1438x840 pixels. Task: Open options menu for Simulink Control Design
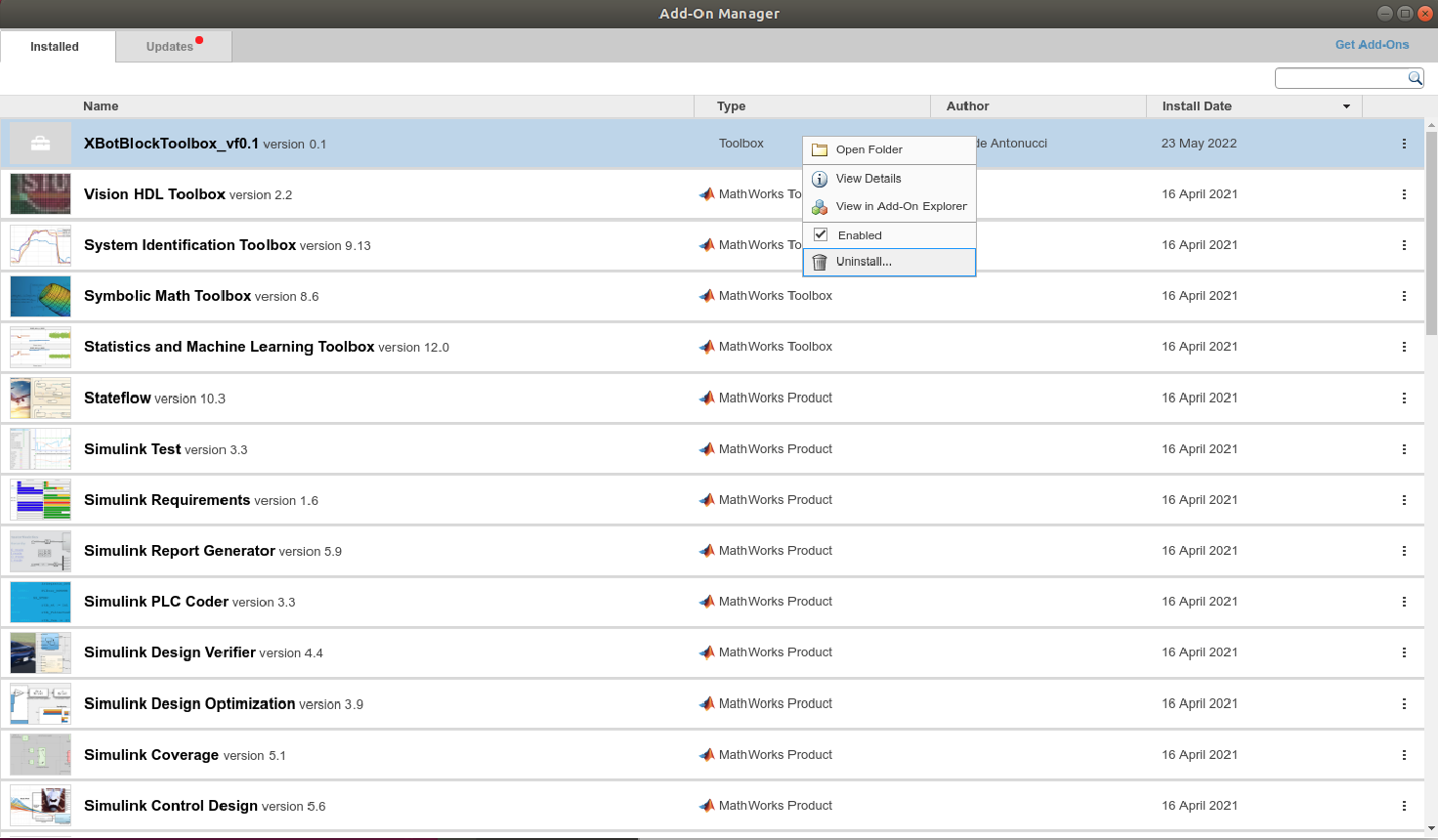pos(1404,806)
